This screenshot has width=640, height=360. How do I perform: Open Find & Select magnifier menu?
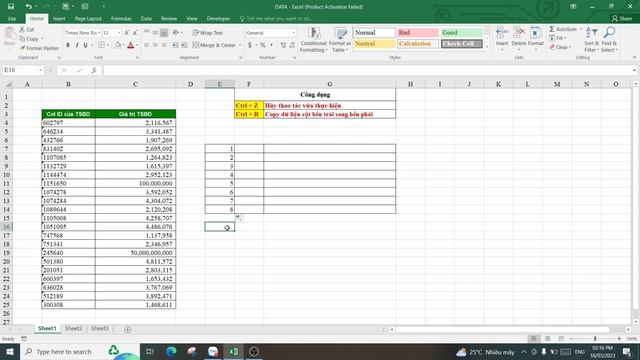pos(609,39)
